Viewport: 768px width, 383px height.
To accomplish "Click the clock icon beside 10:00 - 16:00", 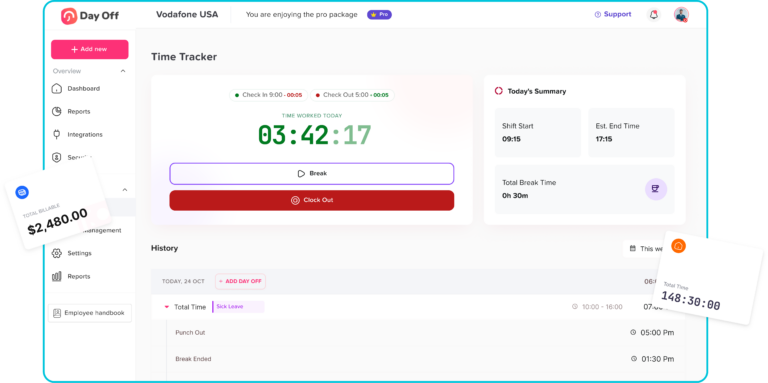I will 575,307.
